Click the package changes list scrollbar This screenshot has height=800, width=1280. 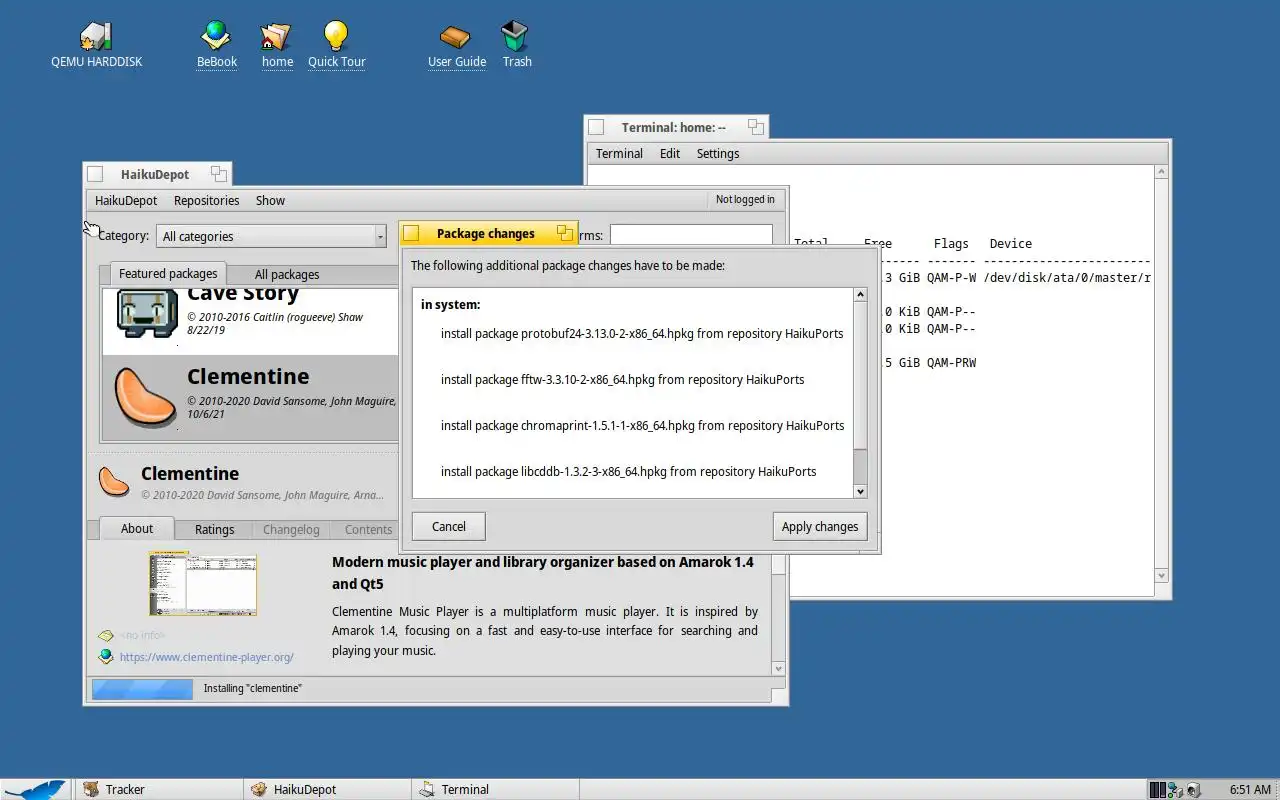860,392
